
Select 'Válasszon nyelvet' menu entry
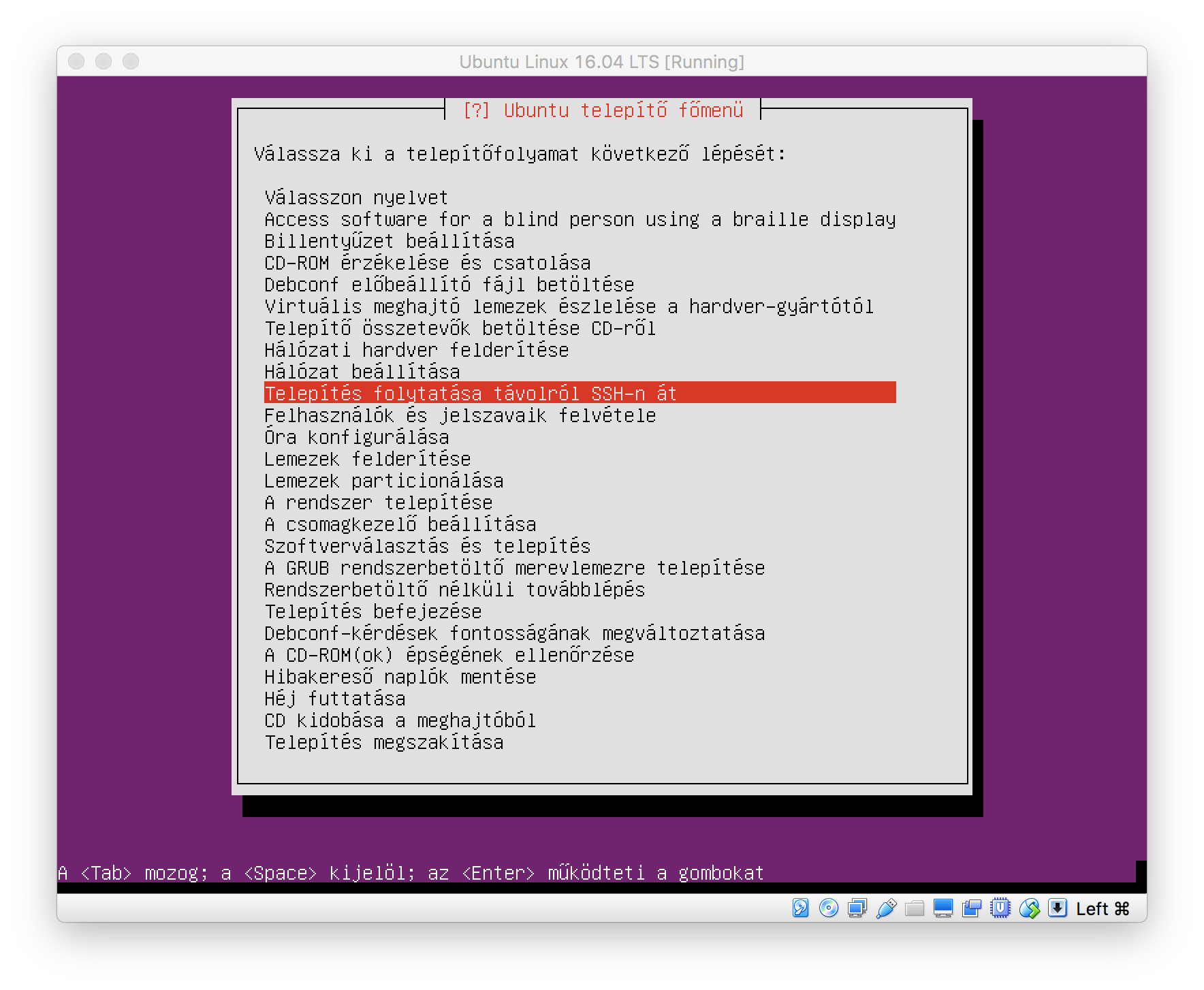tap(356, 197)
